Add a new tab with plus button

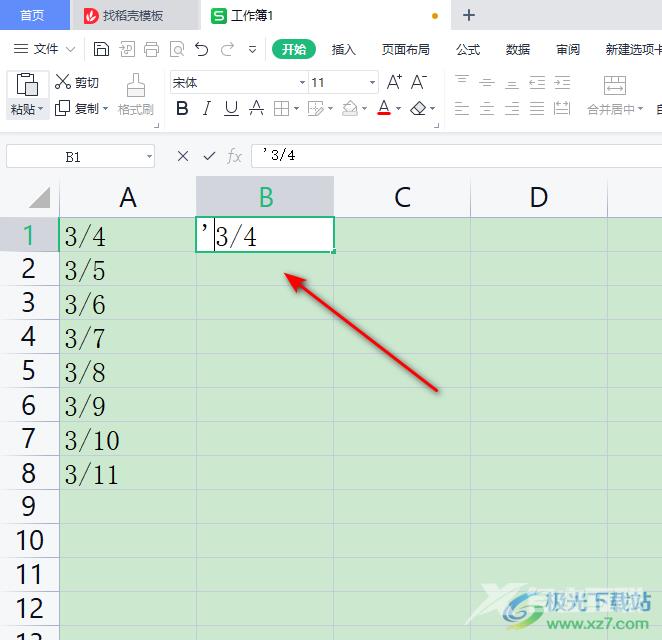[x=469, y=15]
